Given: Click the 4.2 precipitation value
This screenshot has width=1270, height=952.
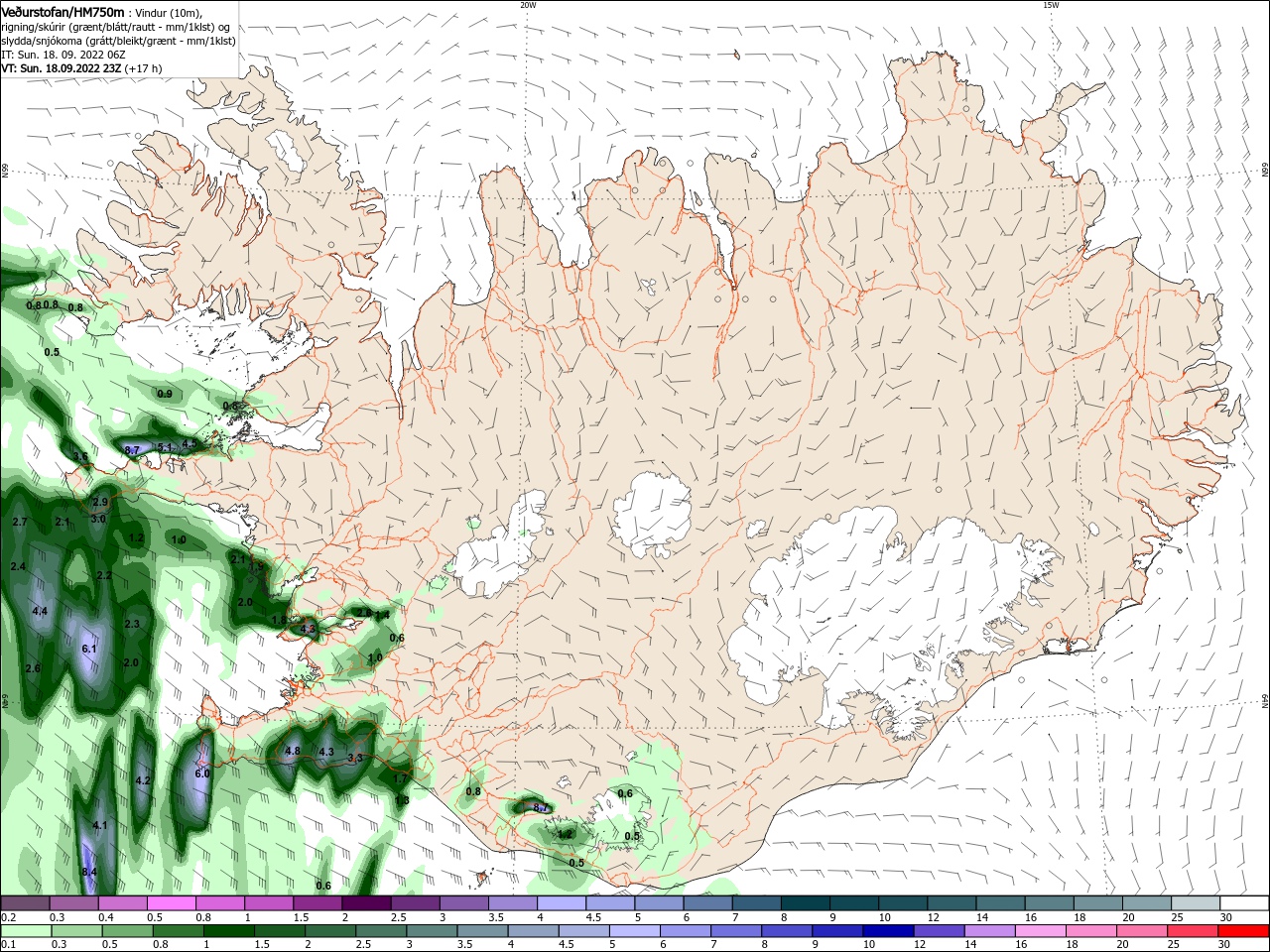Looking at the screenshot, I should [142, 780].
